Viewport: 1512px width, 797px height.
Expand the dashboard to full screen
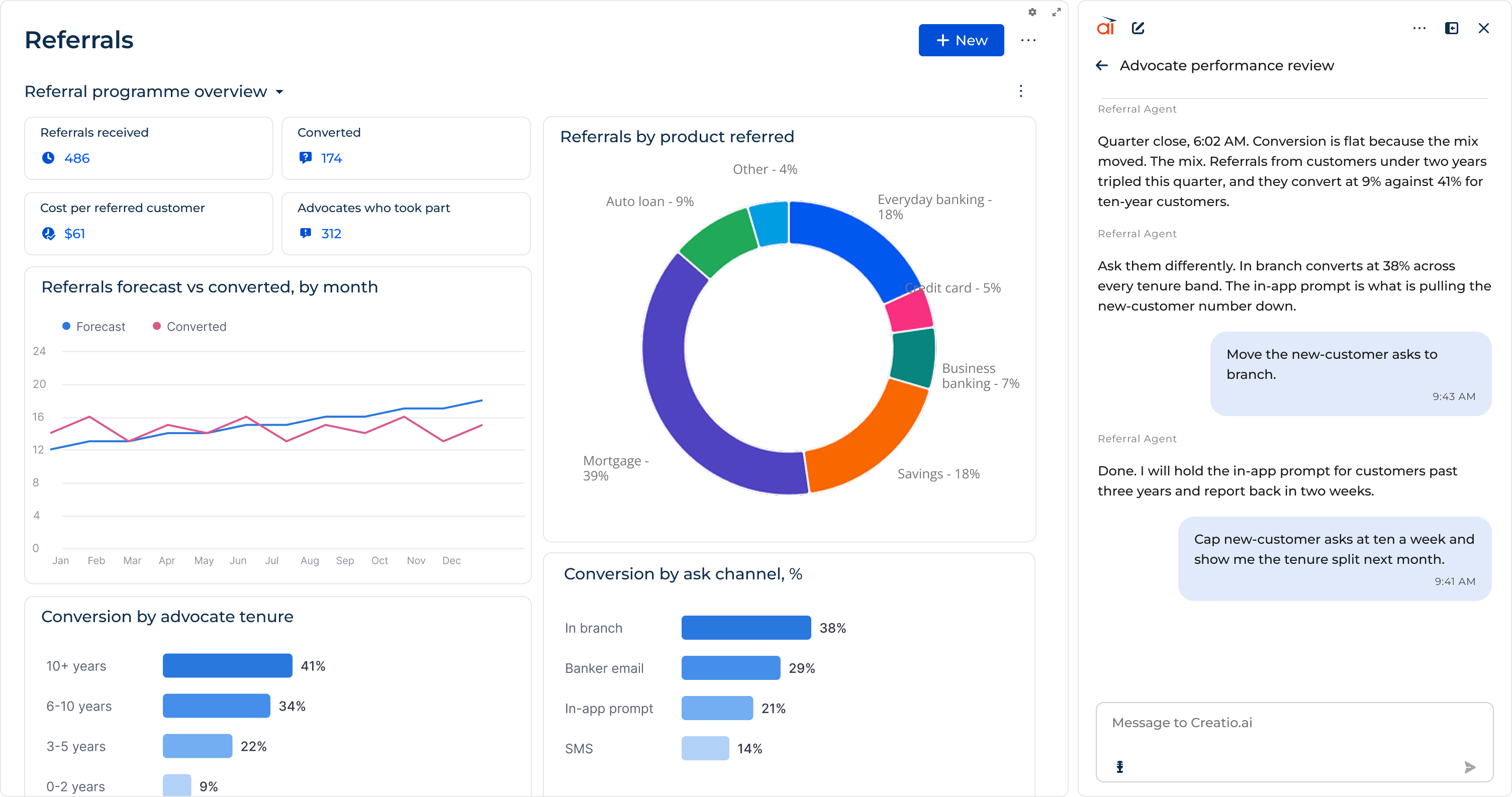pyautogui.click(x=1057, y=12)
